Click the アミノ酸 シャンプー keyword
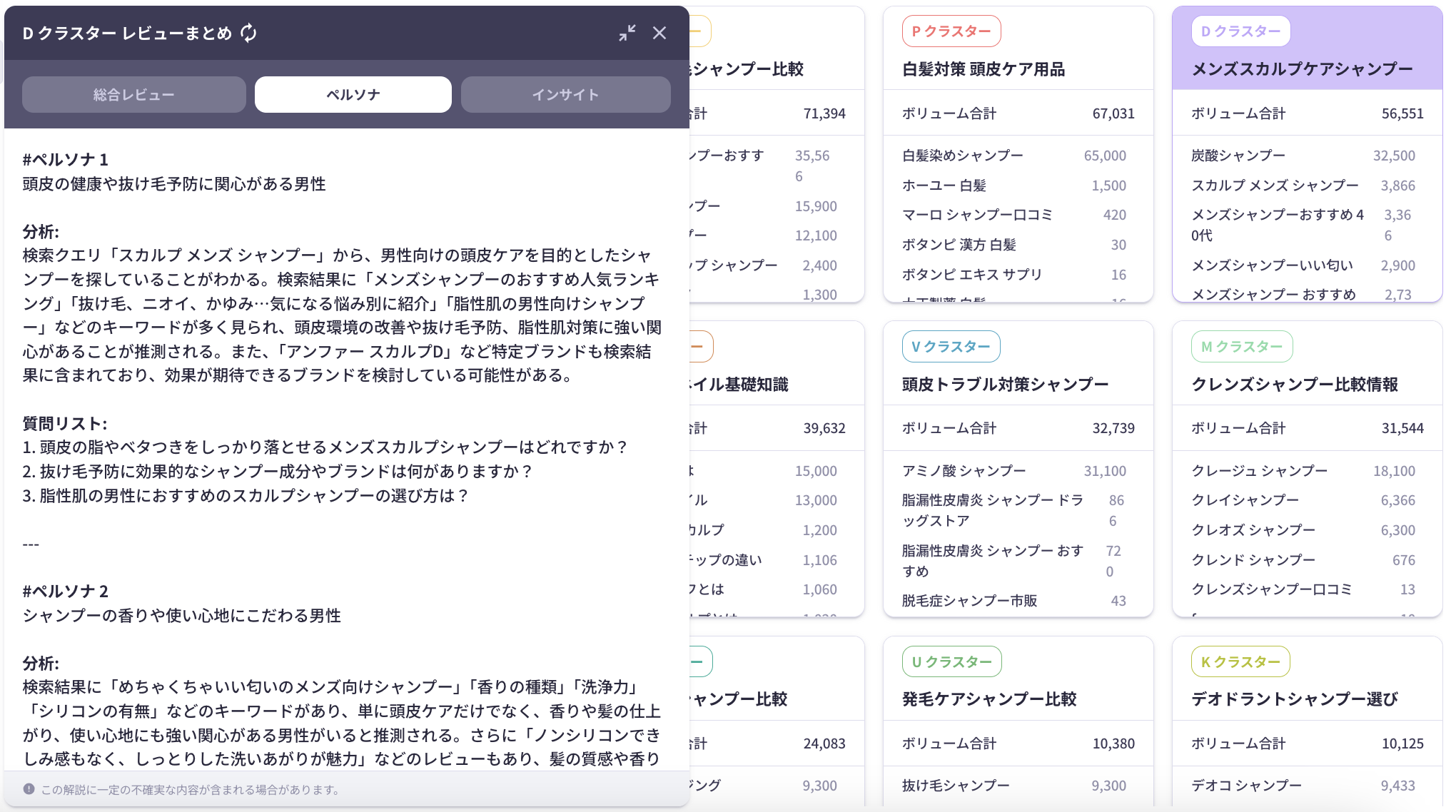1456x812 pixels. (964, 471)
